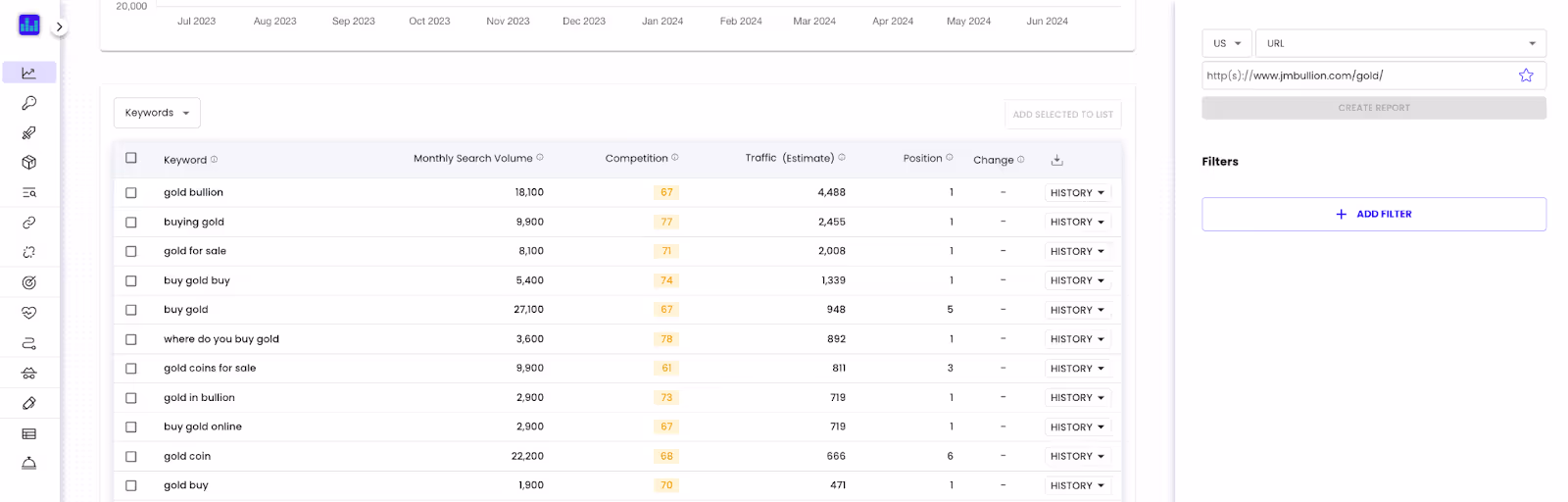Viewport: 1568px width, 502px height.
Task: Check the 'gold bullion' row checkbox
Action: [131, 193]
